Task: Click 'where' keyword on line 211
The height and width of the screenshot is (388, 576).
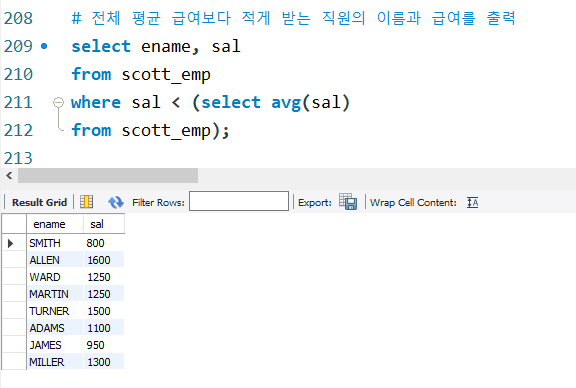Action: click(96, 102)
